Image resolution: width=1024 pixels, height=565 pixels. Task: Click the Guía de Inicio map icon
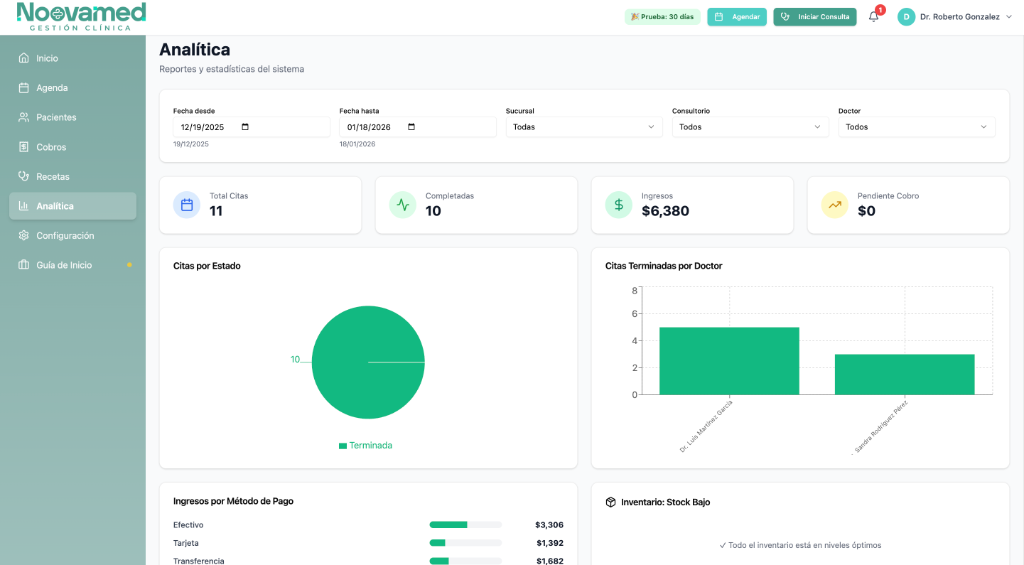click(24, 265)
